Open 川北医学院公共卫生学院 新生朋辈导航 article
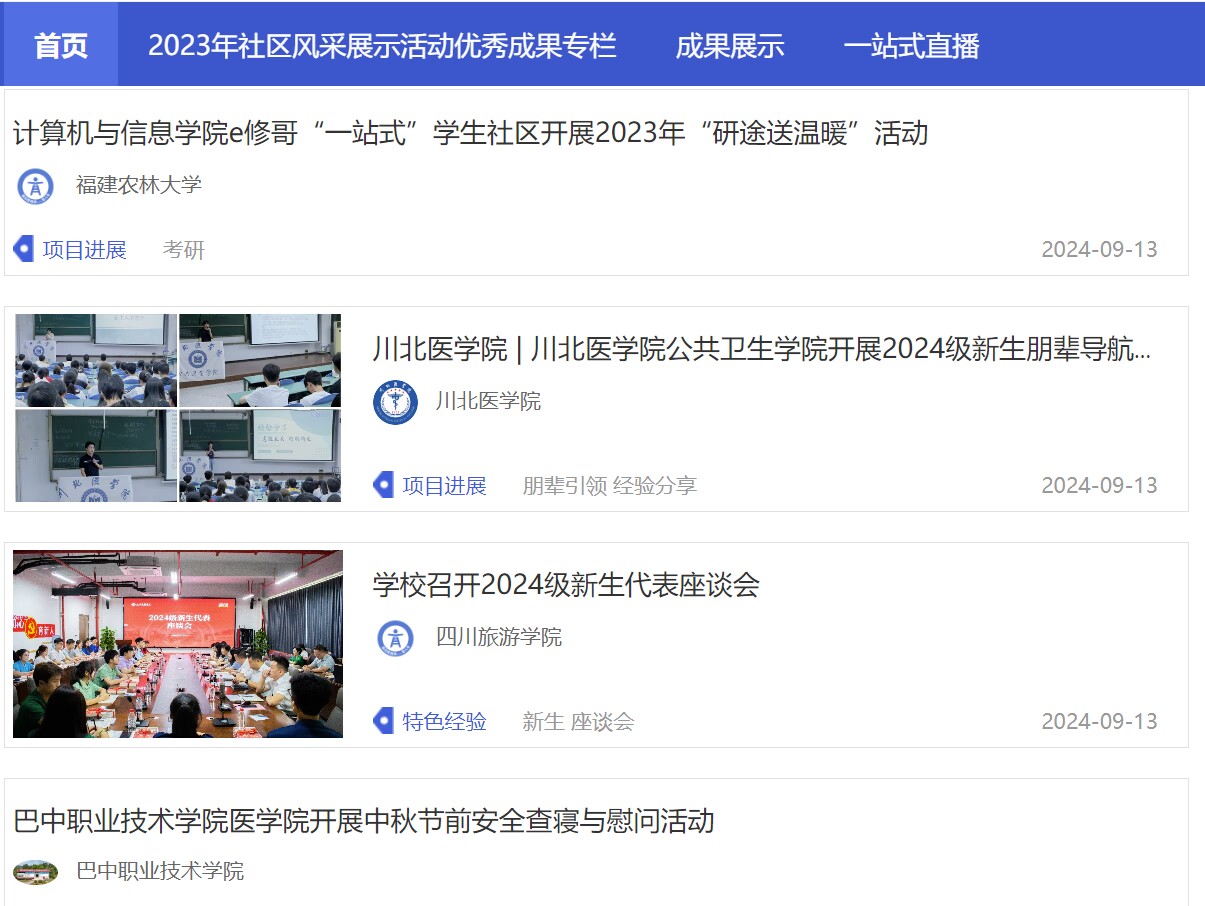The width and height of the screenshot is (1205, 906). click(x=762, y=349)
